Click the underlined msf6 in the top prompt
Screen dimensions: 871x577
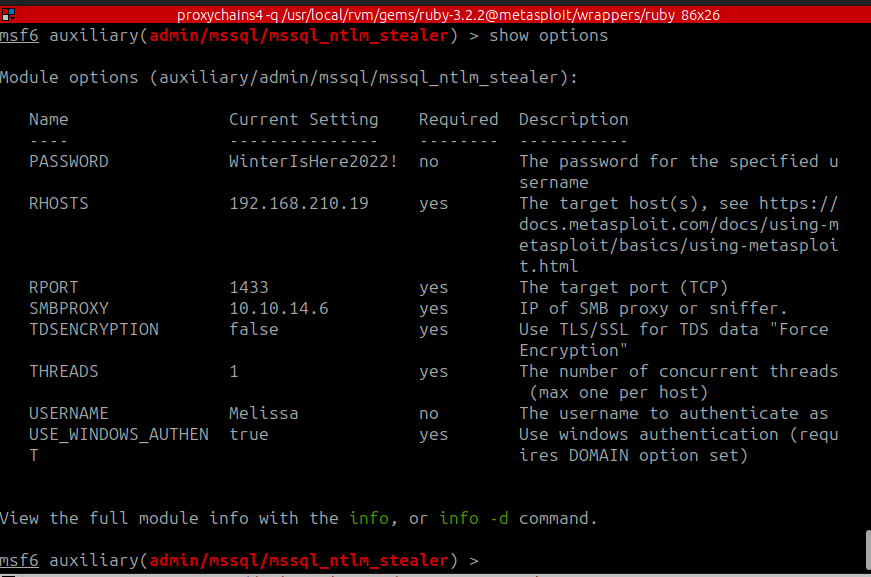tap(19, 36)
